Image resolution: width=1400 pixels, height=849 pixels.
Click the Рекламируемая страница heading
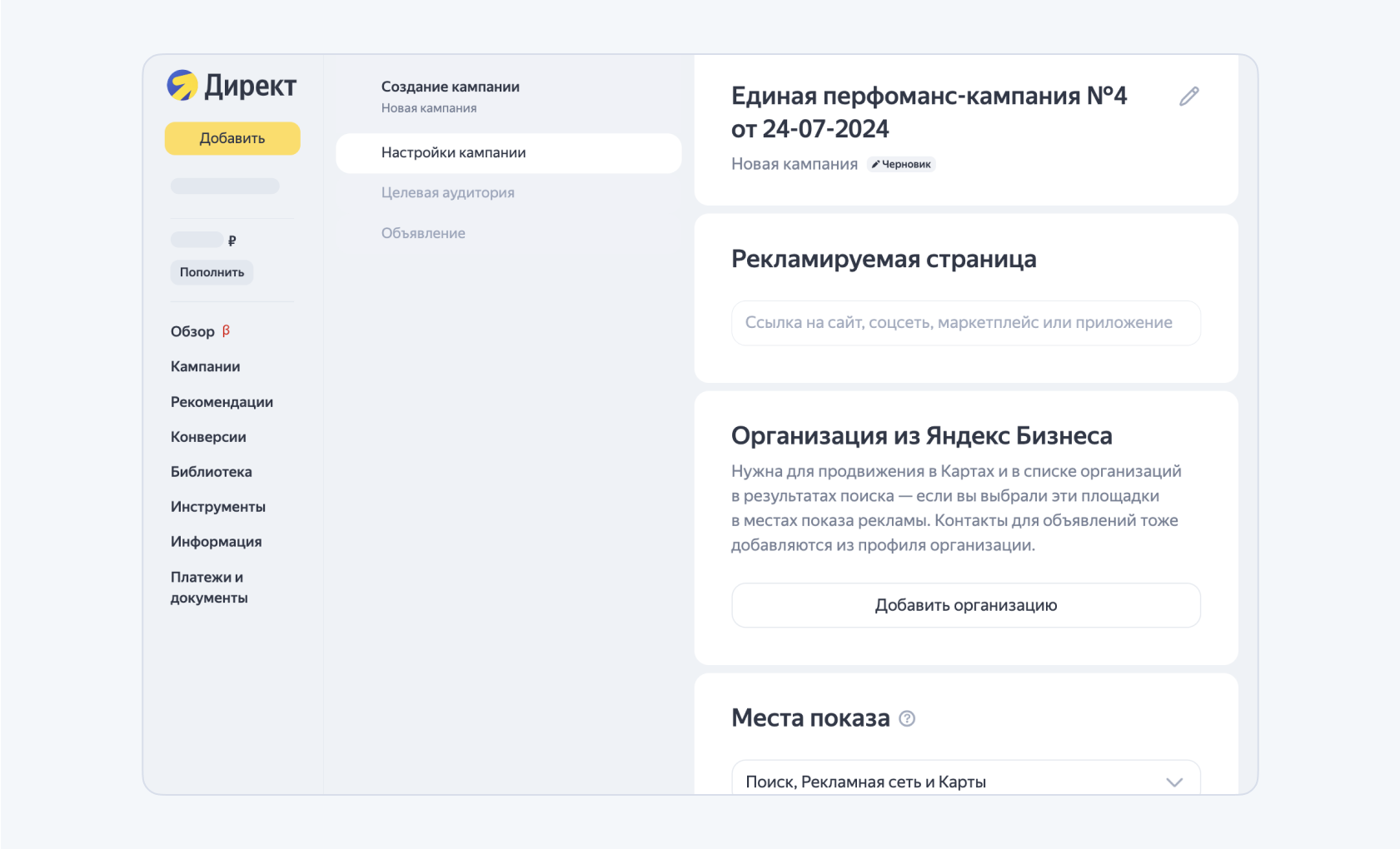[x=884, y=259]
